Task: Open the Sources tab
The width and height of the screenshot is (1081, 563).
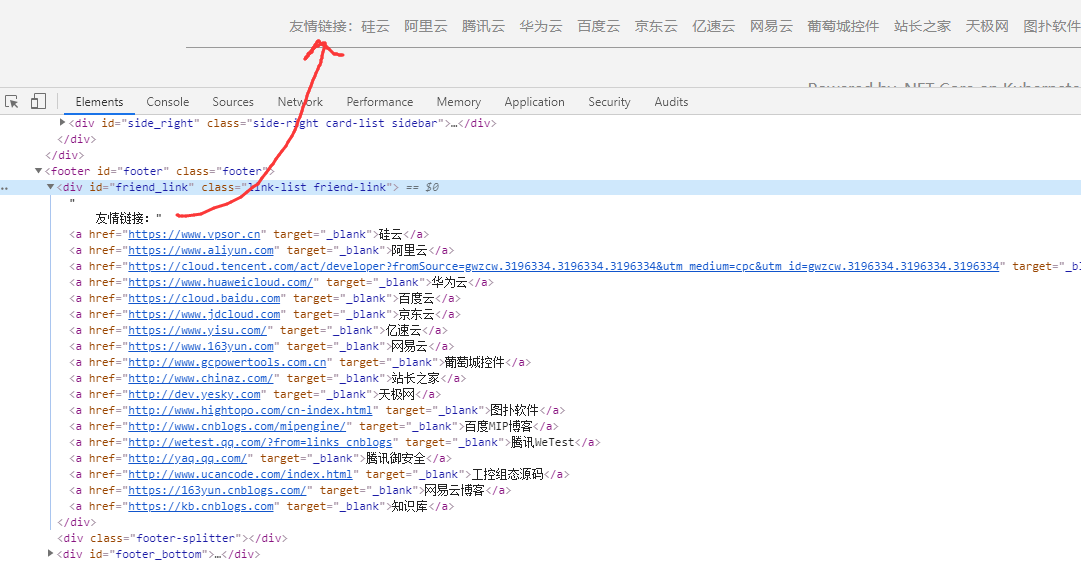Action: (x=232, y=102)
